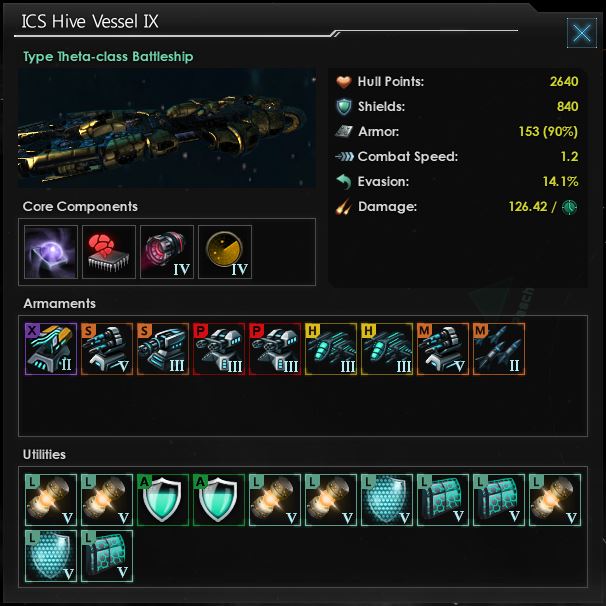
Task: Select the first P-slot point defense armament
Action: click(219, 349)
